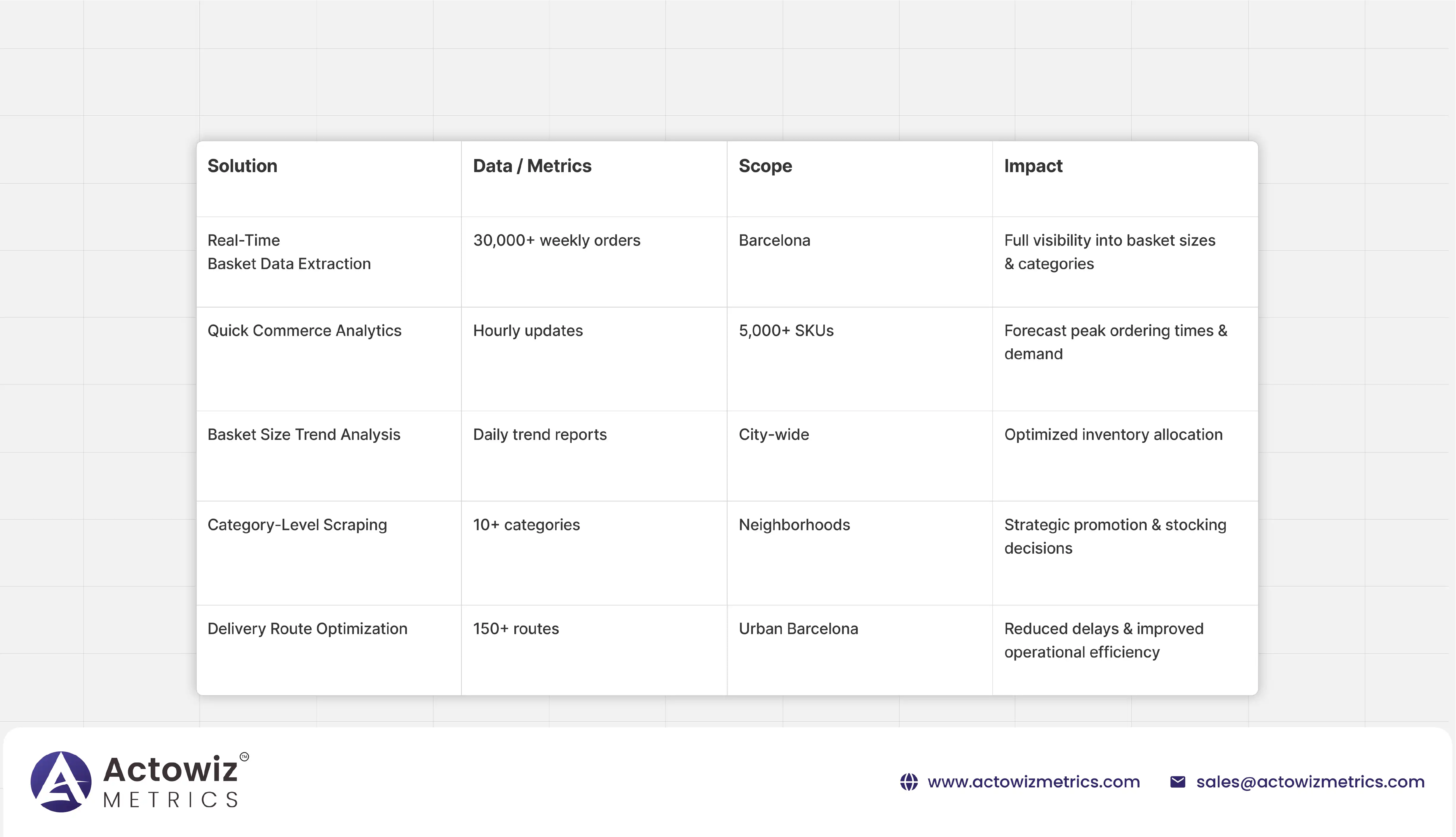Click the Basket Size Trend Analysis cell
The height and width of the screenshot is (837, 1456).
point(303,435)
